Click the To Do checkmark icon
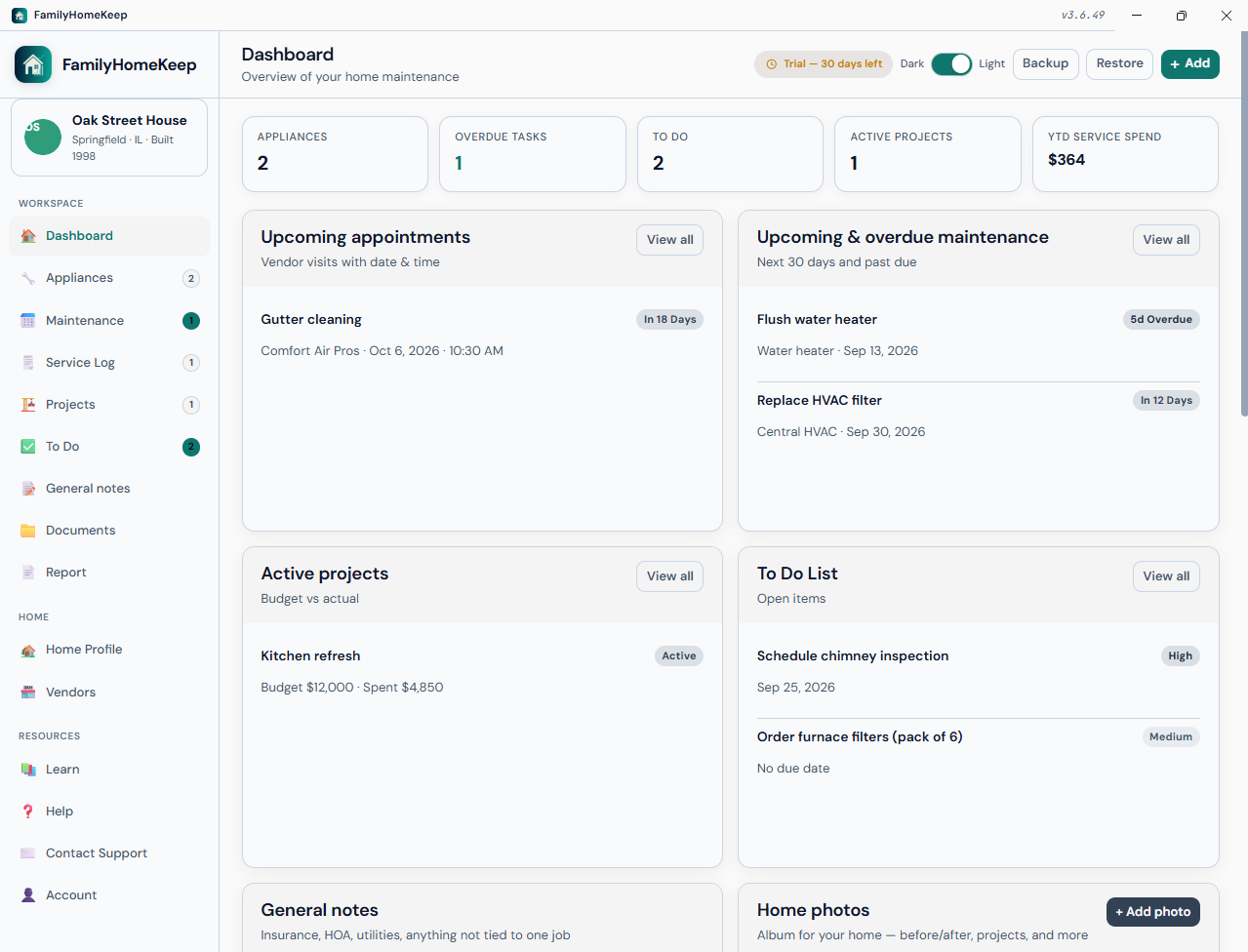 [x=28, y=447]
